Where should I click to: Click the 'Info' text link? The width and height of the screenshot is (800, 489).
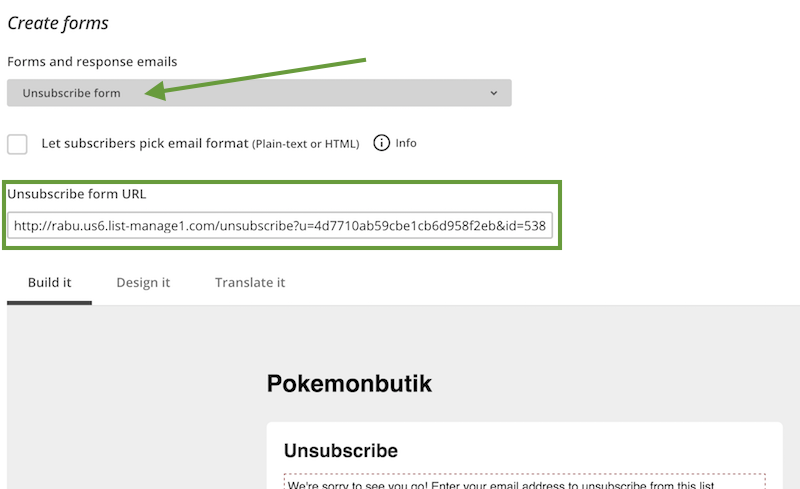coord(406,143)
